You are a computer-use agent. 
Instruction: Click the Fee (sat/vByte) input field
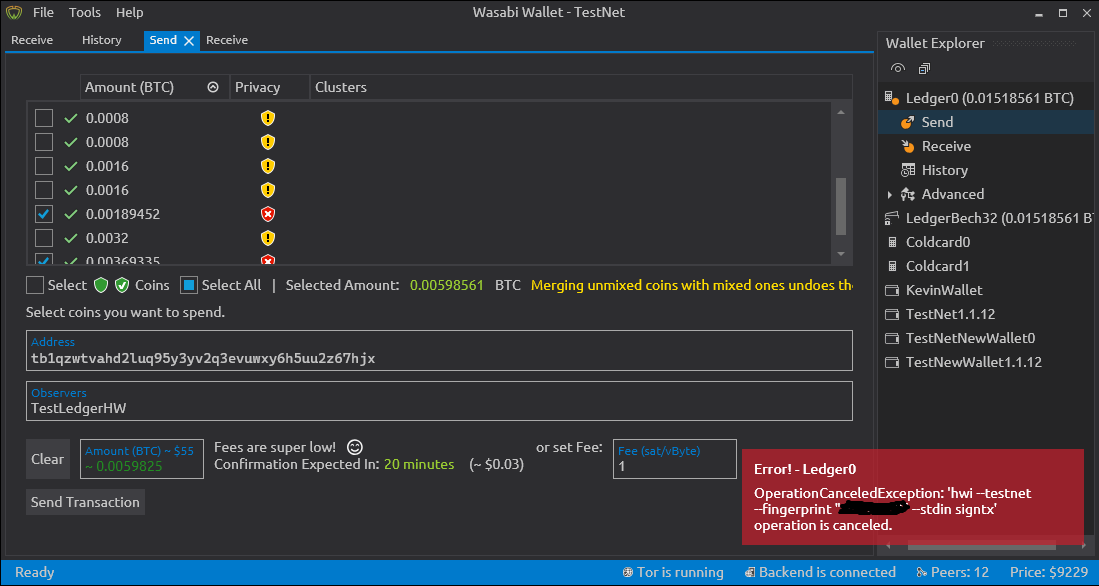675,459
